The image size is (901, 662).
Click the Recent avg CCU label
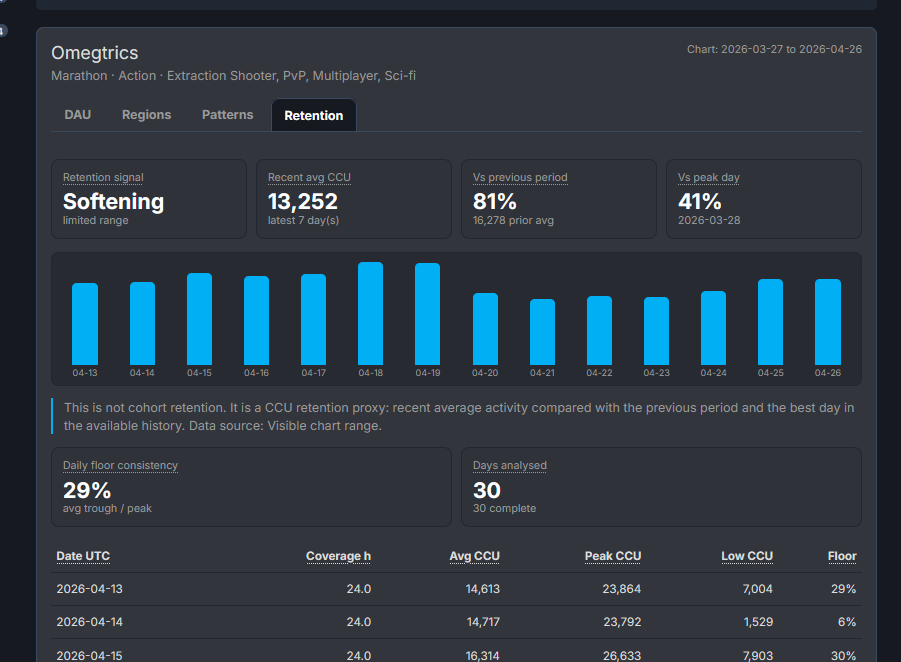(x=309, y=178)
